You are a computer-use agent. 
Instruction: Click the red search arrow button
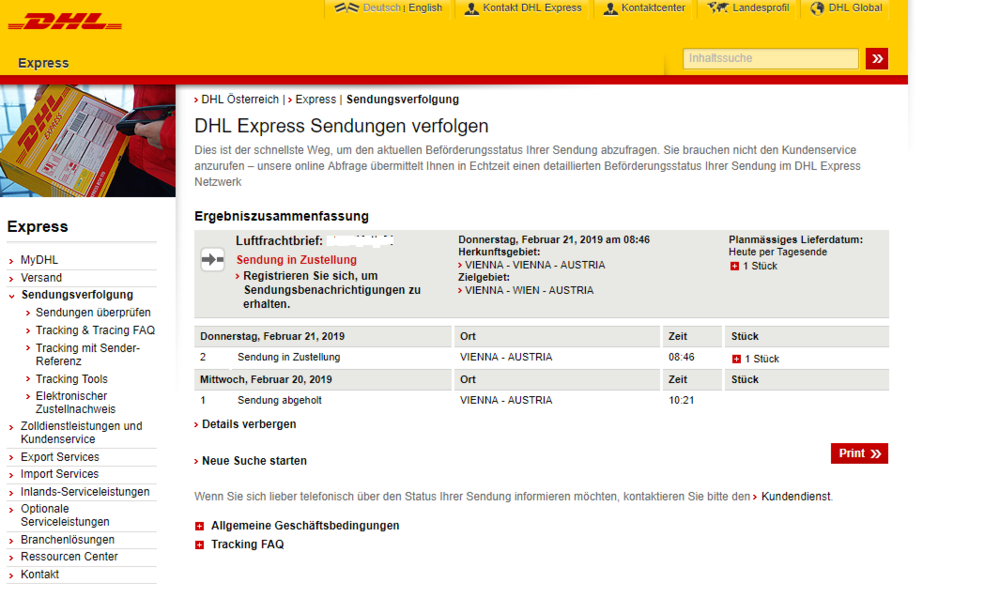(x=877, y=58)
